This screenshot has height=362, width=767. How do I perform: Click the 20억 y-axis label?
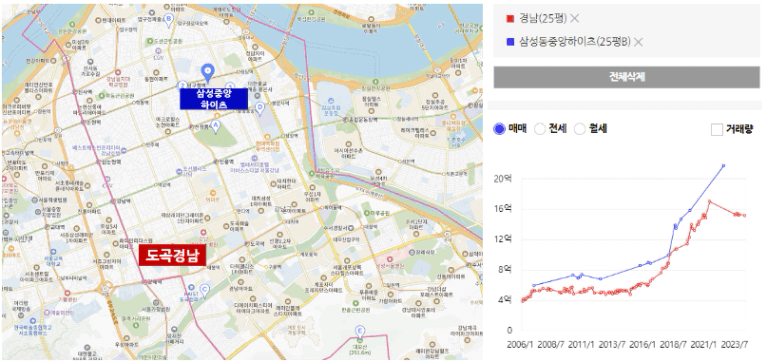(x=502, y=179)
